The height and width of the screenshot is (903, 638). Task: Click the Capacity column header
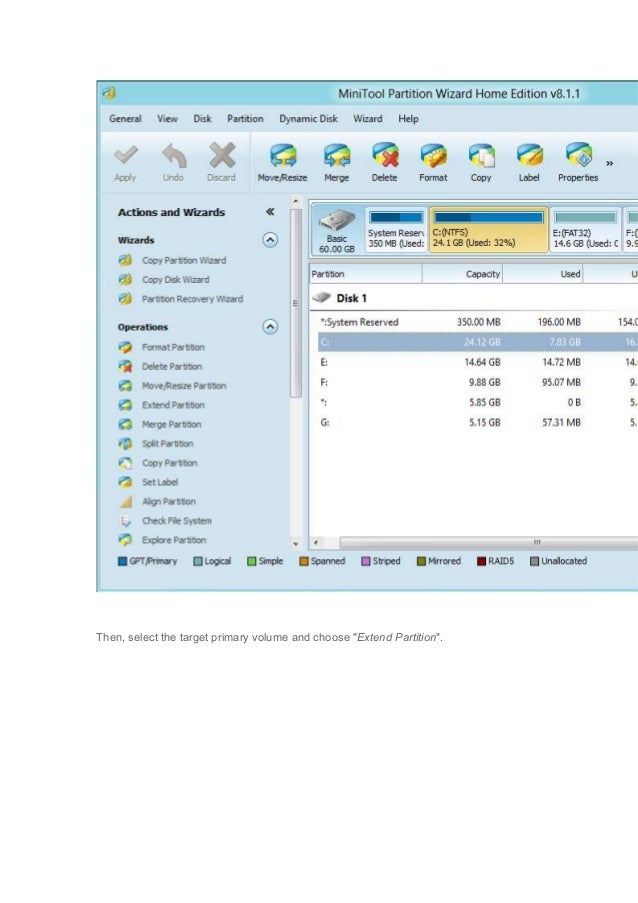(462, 274)
